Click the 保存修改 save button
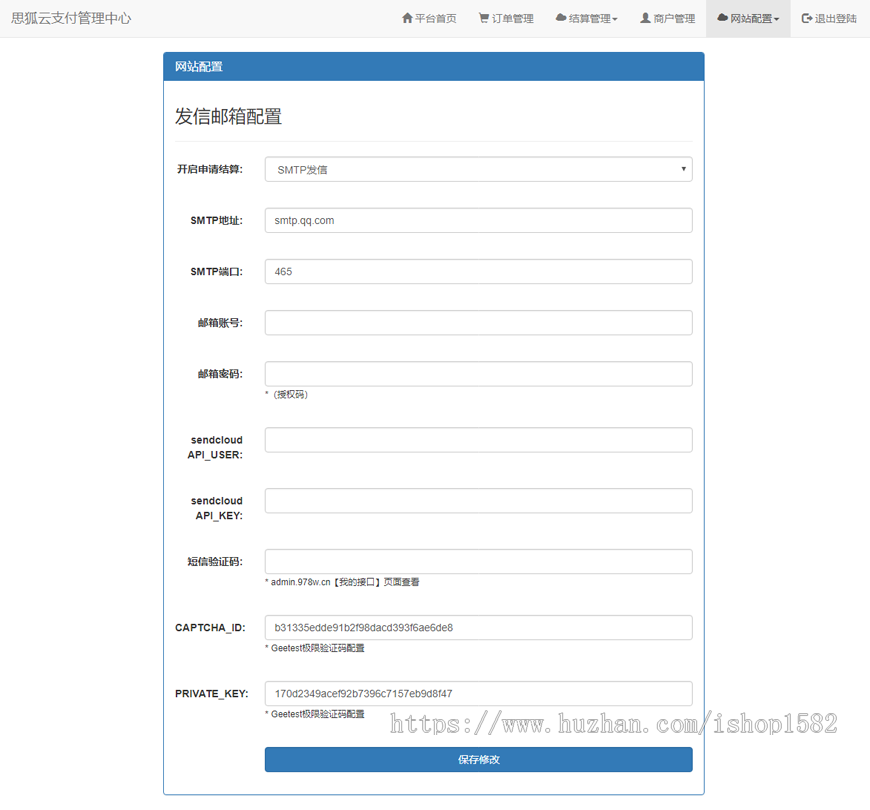The image size is (870, 810). [x=477, y=759]
